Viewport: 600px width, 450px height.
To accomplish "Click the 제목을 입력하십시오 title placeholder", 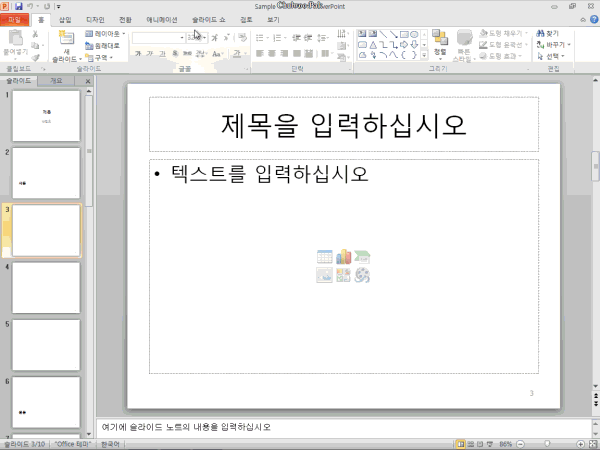I will pyautogui.click(x=344, y=124).
